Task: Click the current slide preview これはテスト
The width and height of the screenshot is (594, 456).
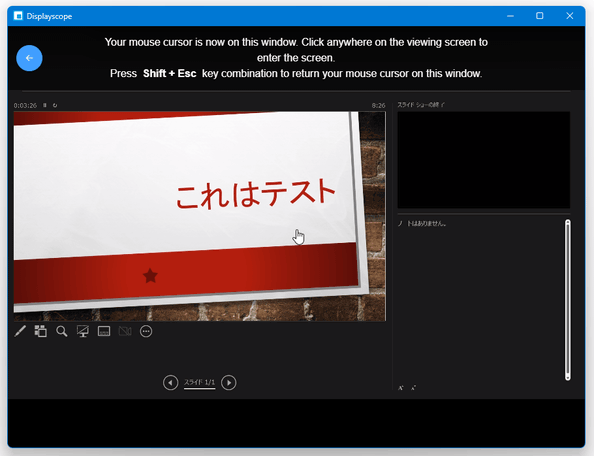Action: coord(200,216)
